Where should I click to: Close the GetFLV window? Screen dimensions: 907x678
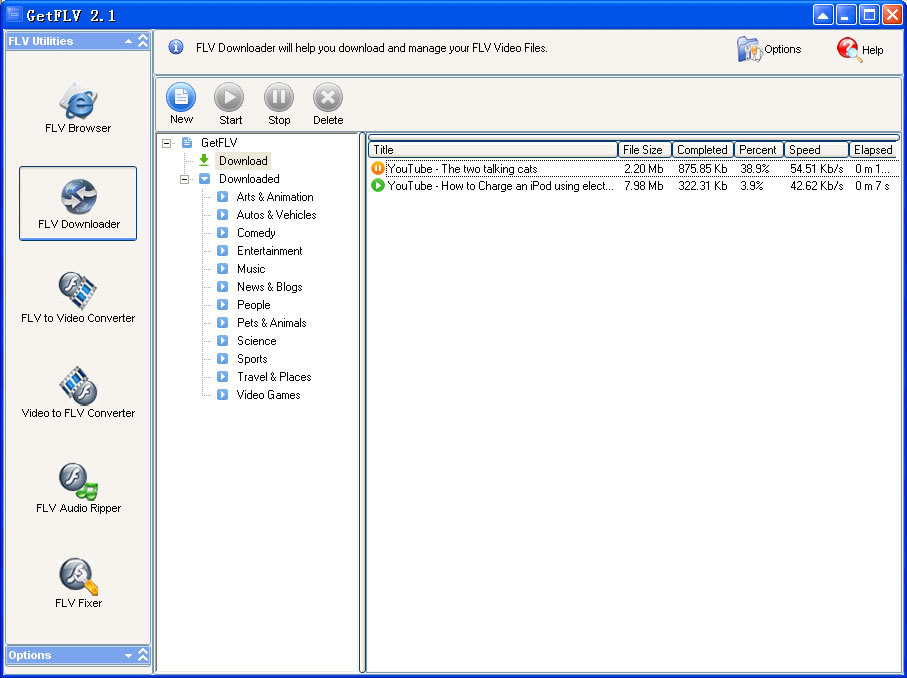[893, 14]
